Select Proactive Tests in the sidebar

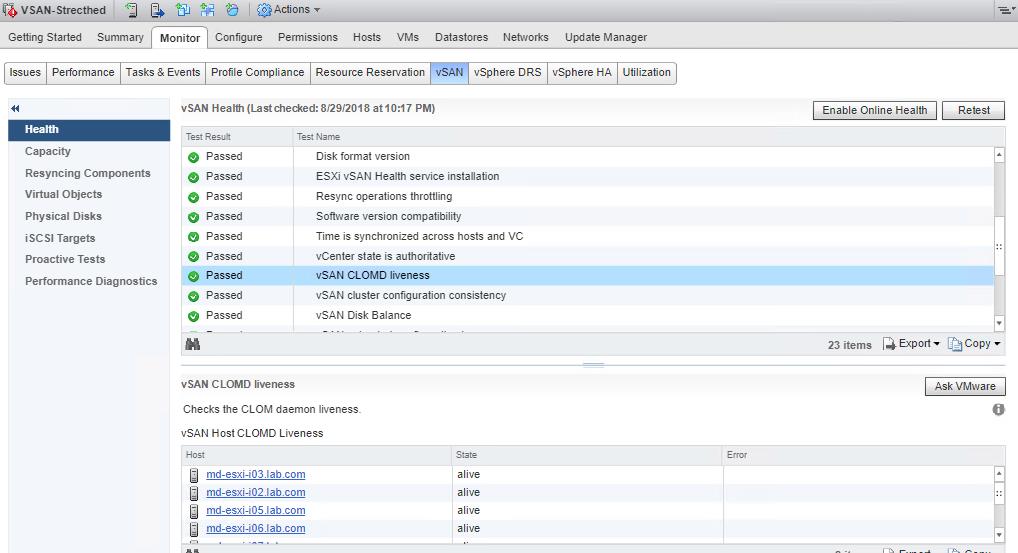pyautogui.click(x=89, y=260)
